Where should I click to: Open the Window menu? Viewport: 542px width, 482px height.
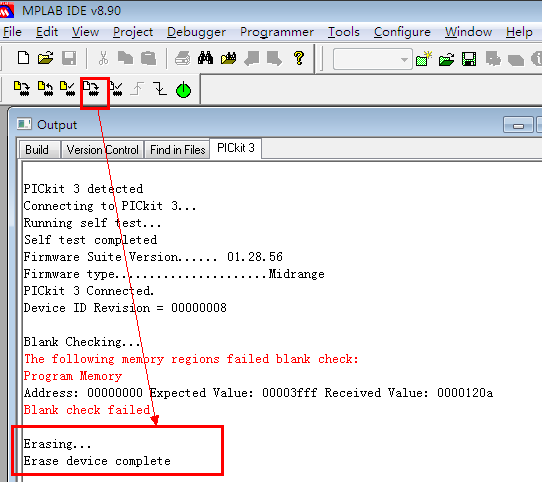tap(468, 32)
